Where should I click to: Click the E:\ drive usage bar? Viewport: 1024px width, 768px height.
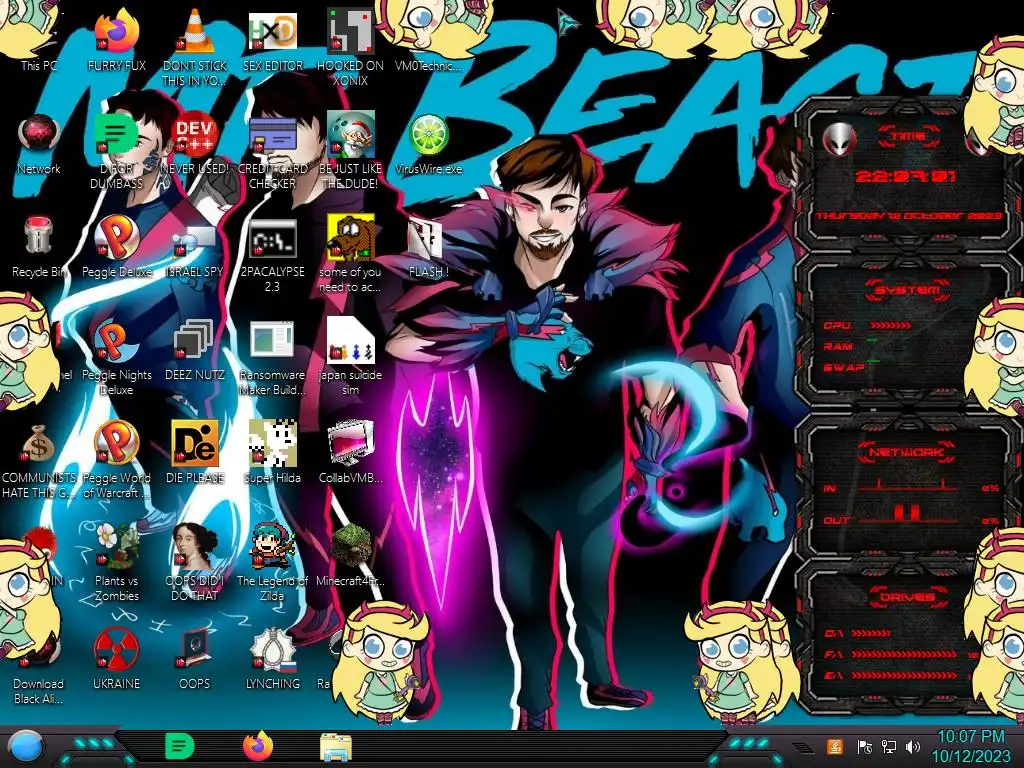point(904,675)
